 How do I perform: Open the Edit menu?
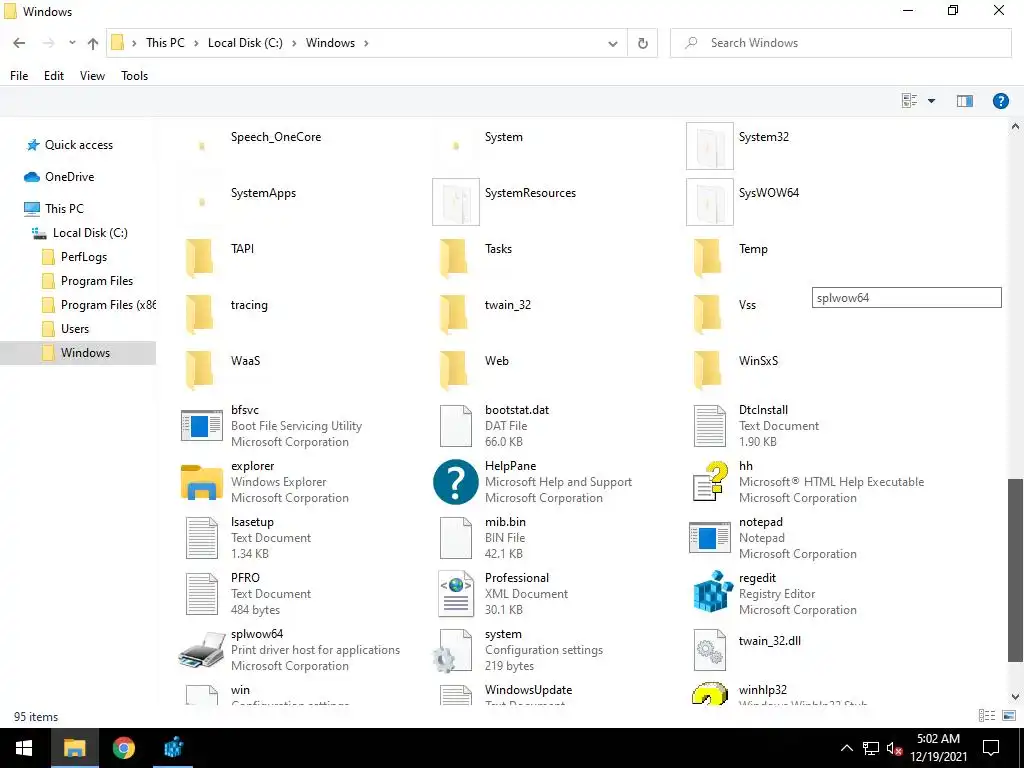[x=54, y=76]
